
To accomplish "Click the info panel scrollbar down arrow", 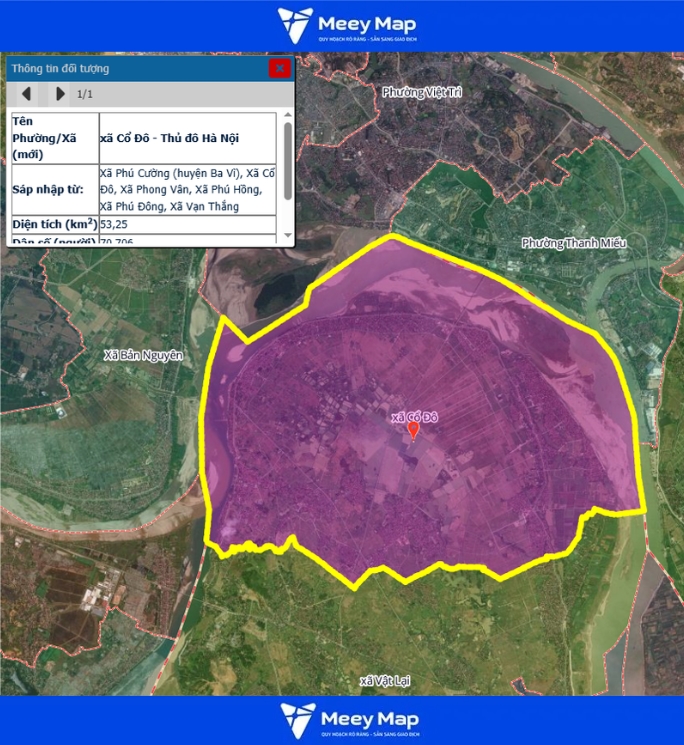I will 288,239.
